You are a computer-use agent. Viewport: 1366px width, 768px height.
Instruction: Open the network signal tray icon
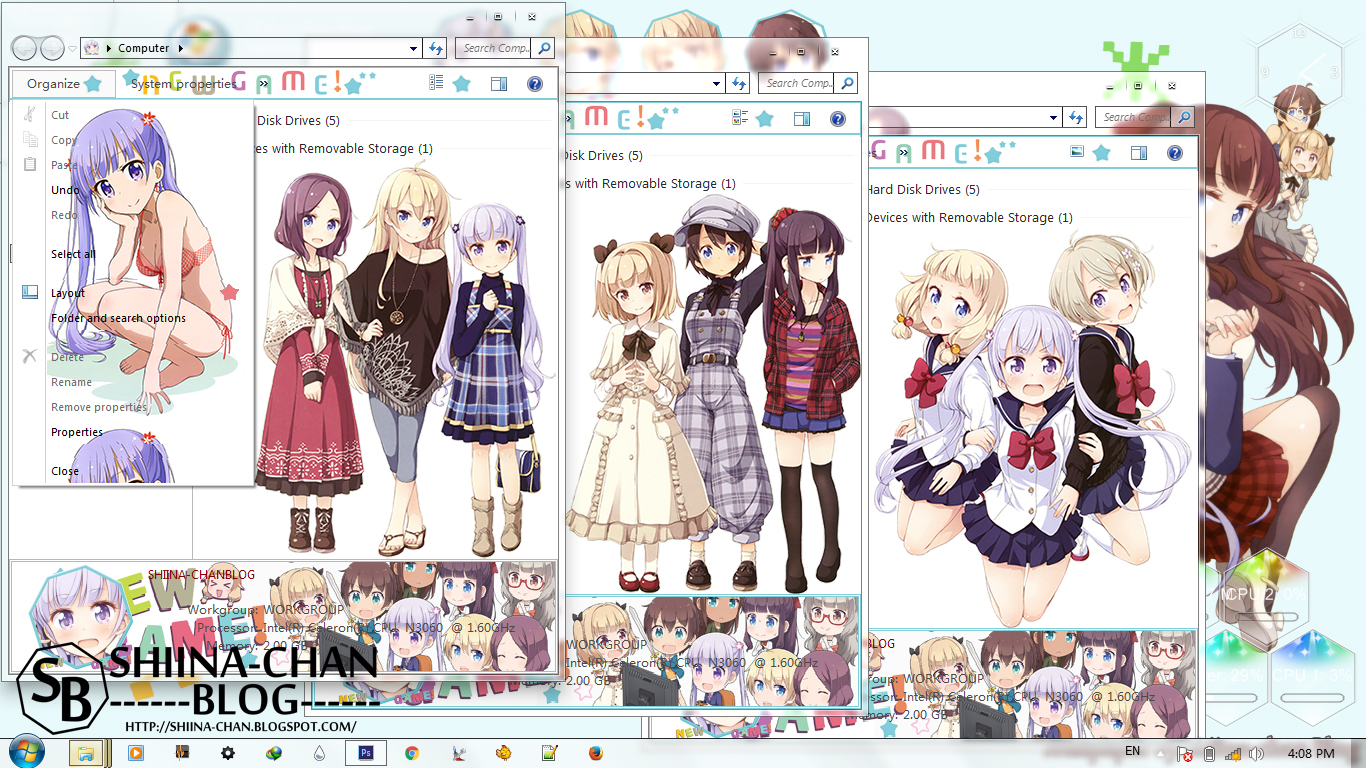(x=1233, y=753)
